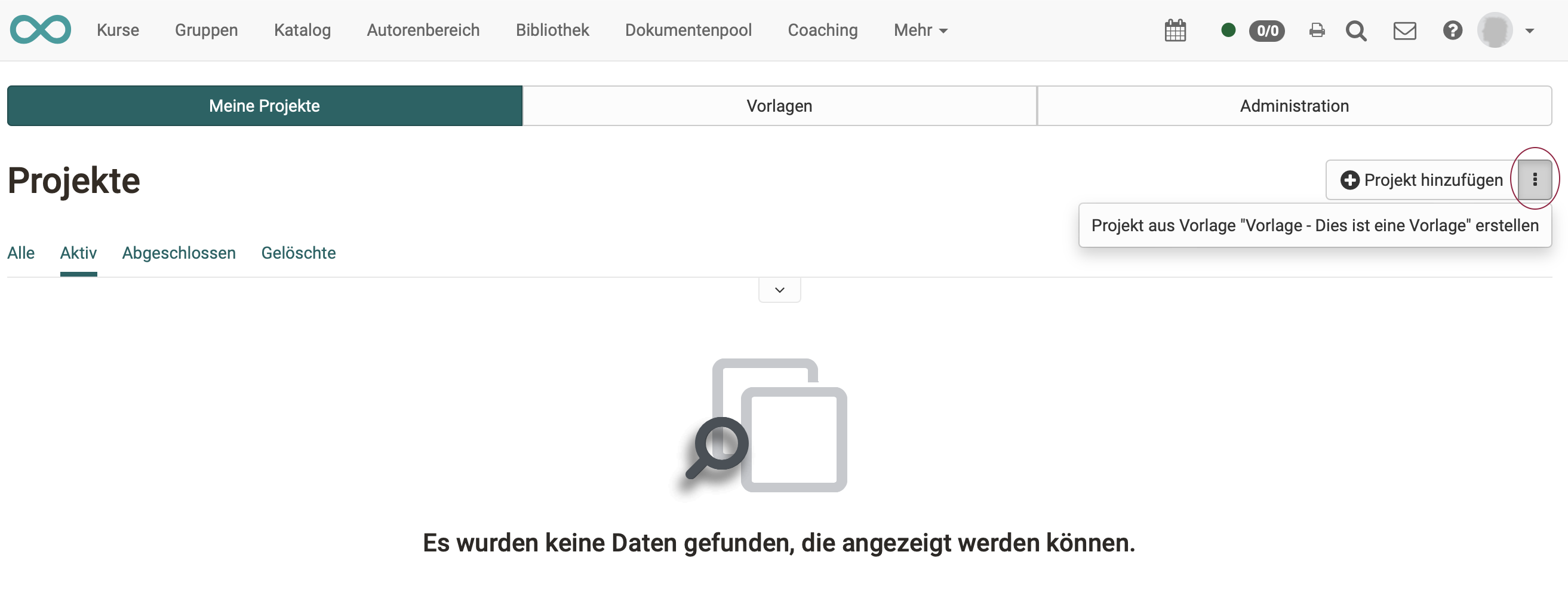Switch to the Administration tab

pos(1294,105)
